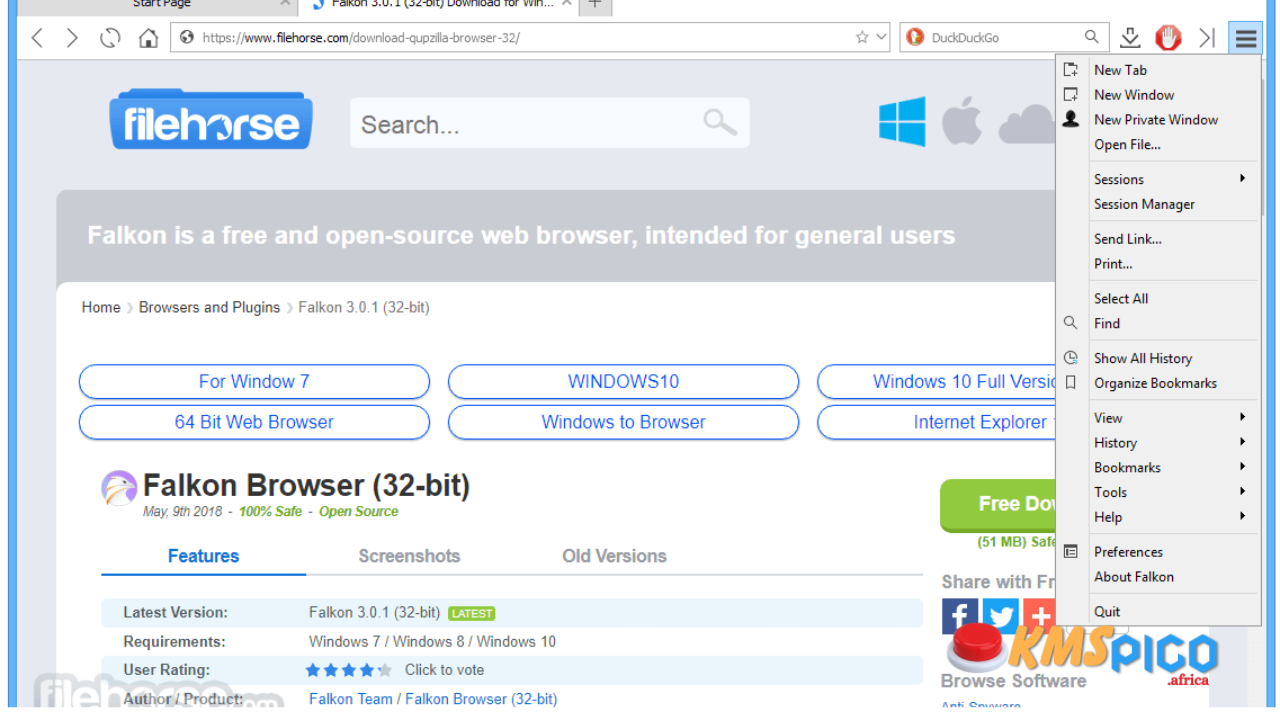1280x720 pixels.
Task: Click the 64 Bit Web Browser button
Action: pos(254,422)
